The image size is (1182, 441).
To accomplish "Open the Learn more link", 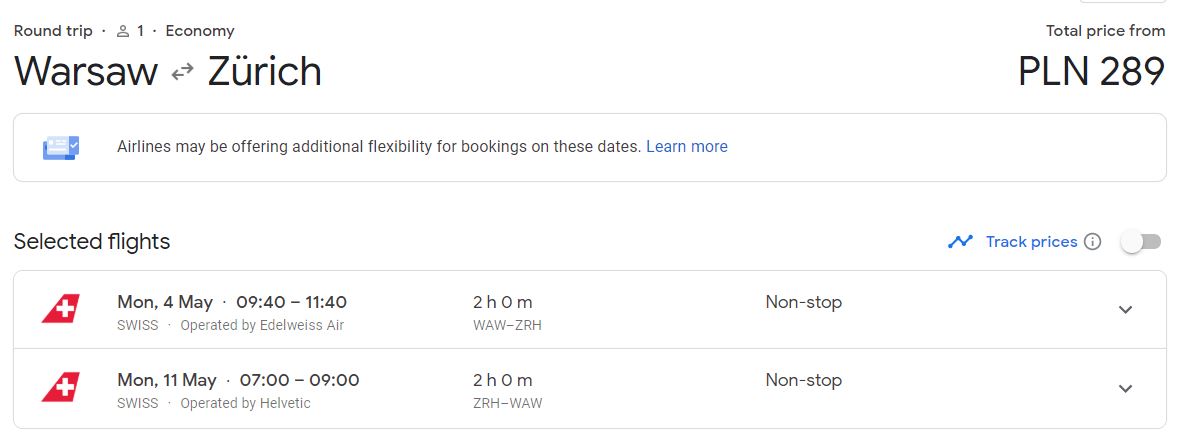I will (x=687, y=147).
